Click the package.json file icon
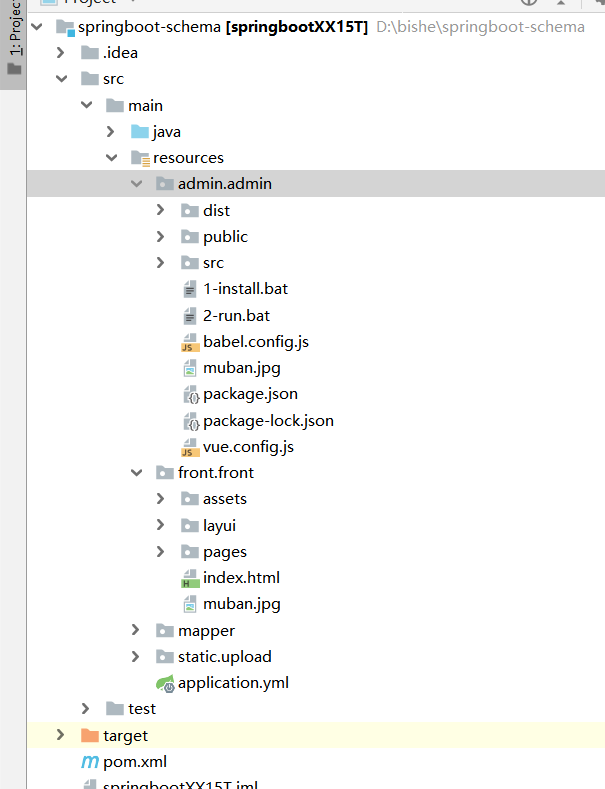This screenshot has width=605, height=789. 190,394
